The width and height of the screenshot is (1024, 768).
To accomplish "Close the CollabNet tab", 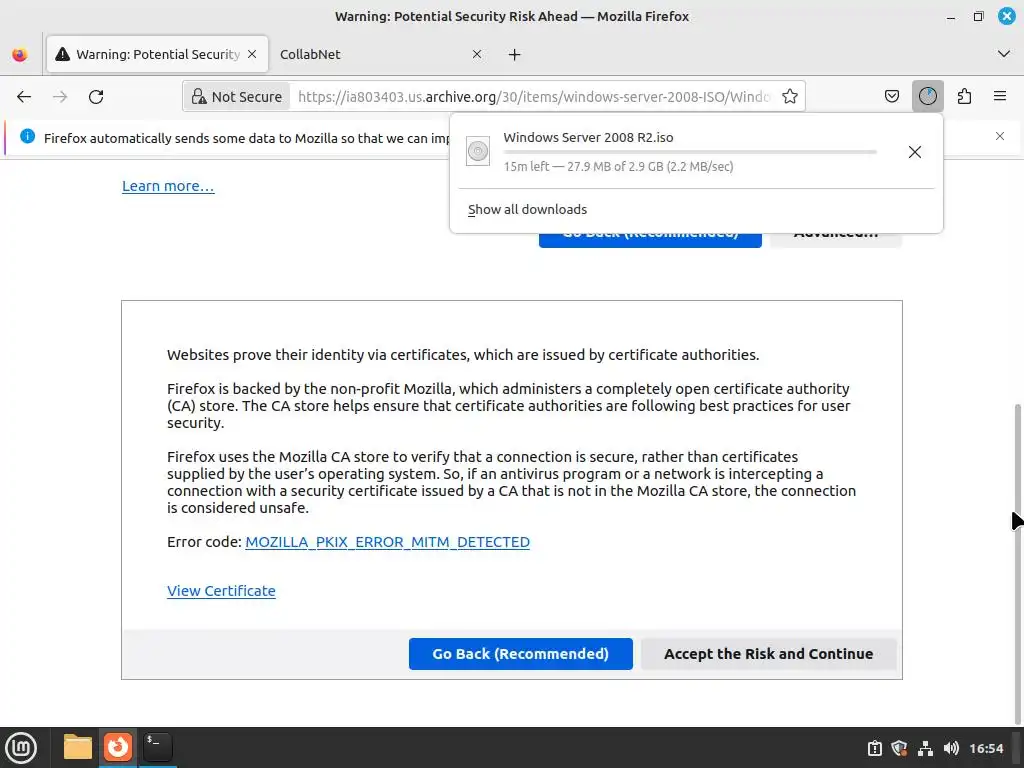I will click(477, 54).
